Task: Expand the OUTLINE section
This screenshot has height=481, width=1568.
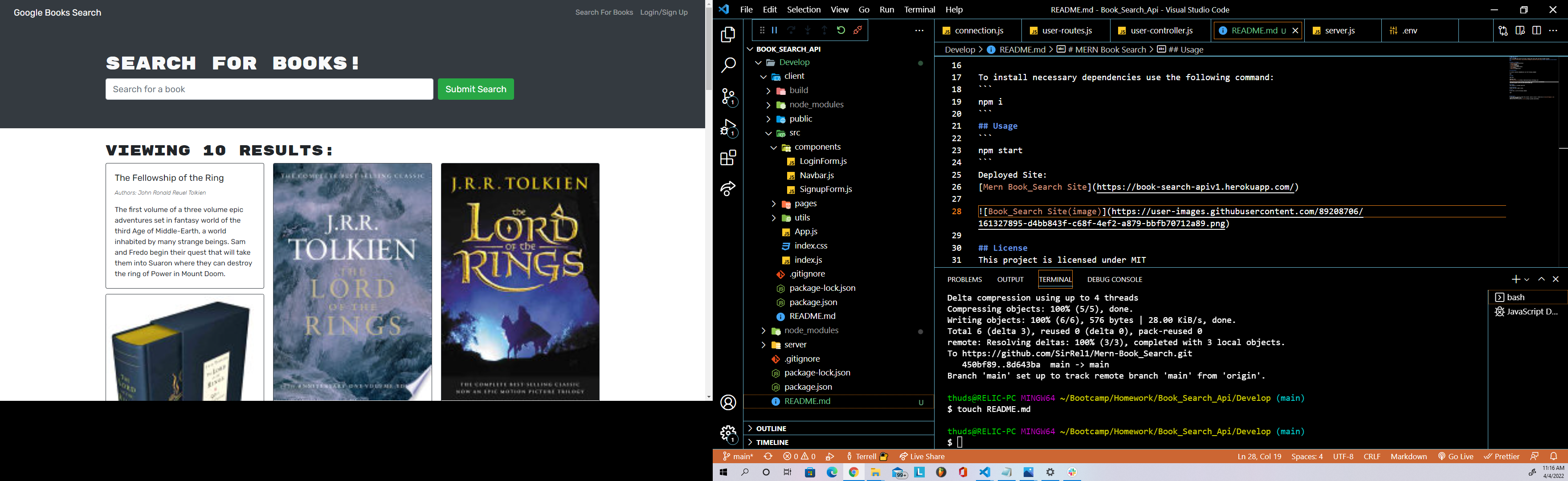Action: click(x=771, y=428)
